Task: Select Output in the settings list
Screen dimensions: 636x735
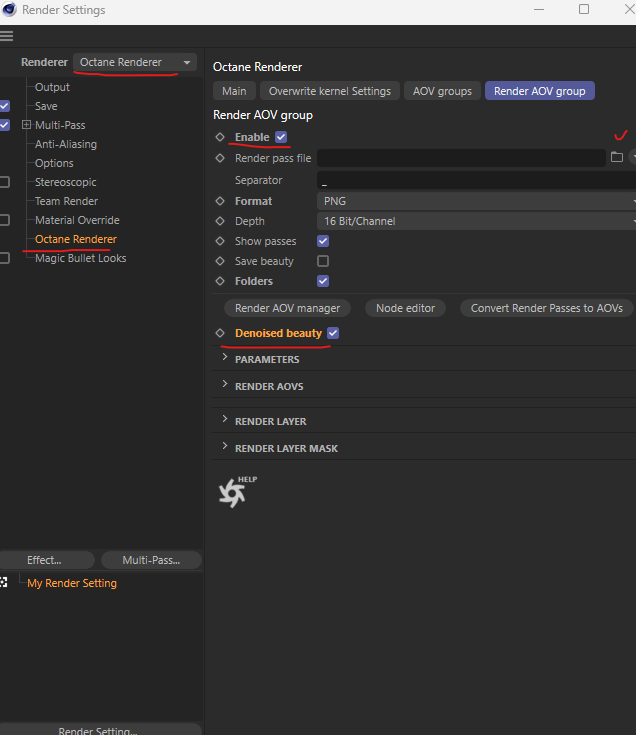Action: point(52,87)
